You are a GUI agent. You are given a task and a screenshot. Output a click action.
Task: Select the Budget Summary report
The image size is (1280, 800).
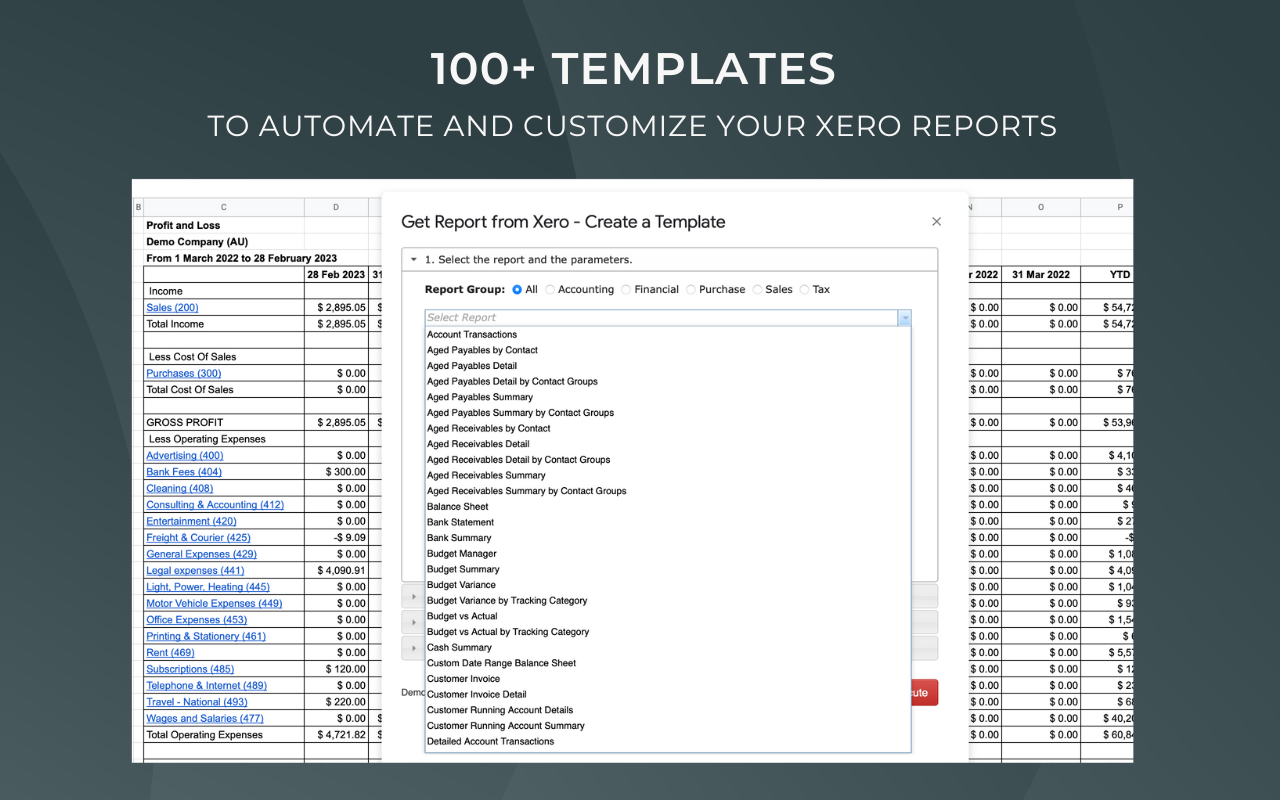668,570
